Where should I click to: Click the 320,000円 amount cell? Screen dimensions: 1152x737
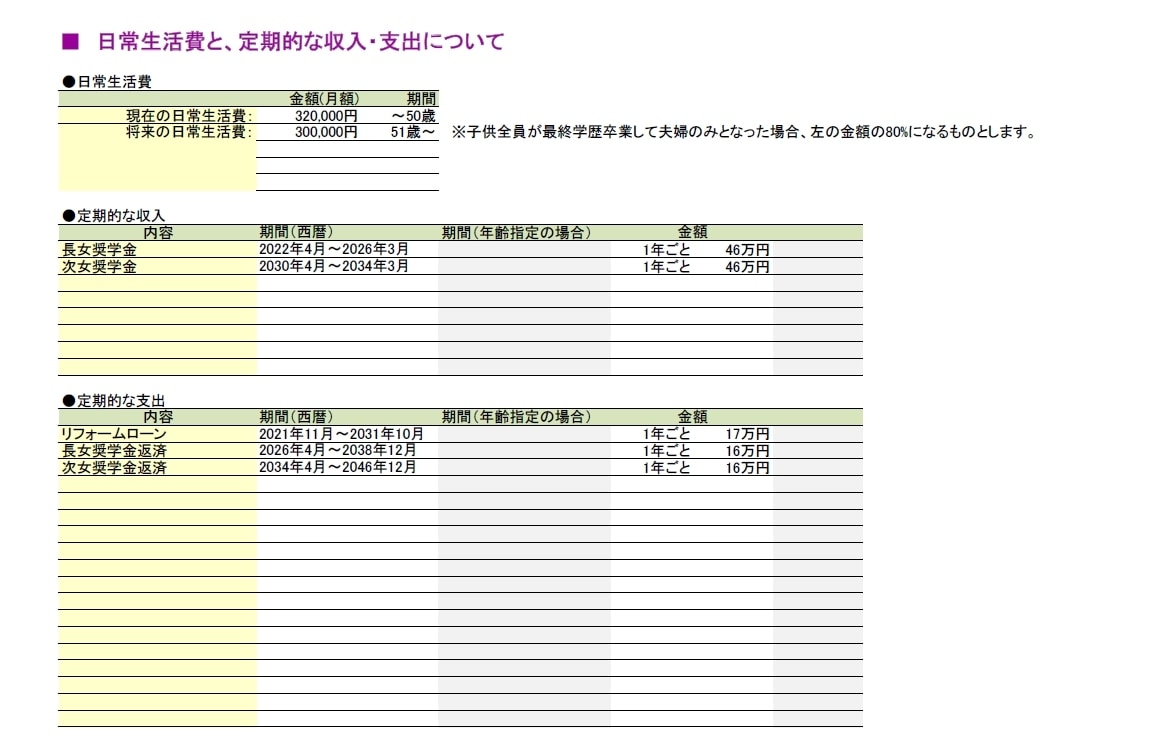click(326, 115)
